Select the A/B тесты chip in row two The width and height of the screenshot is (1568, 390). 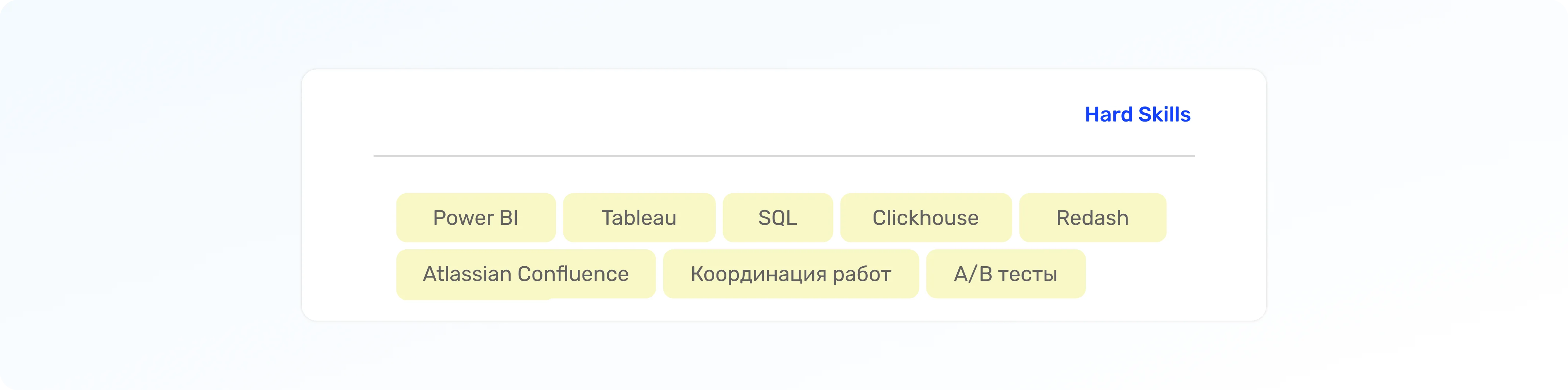click(x=1006, y=274)
